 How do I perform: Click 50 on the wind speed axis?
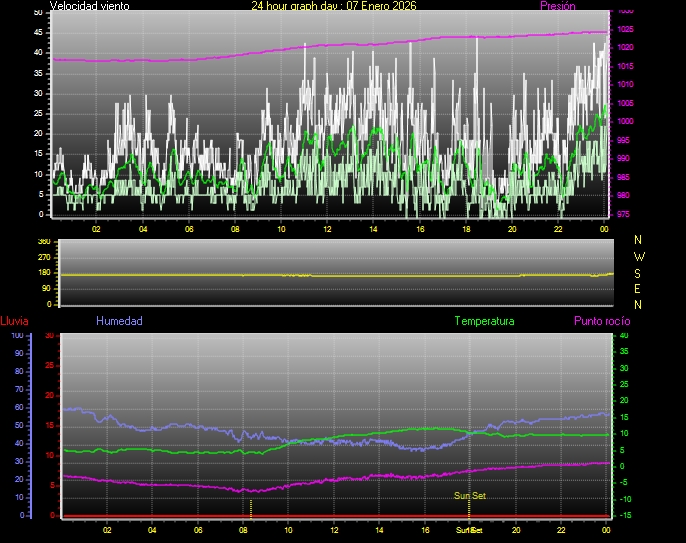tap(38, 12)
